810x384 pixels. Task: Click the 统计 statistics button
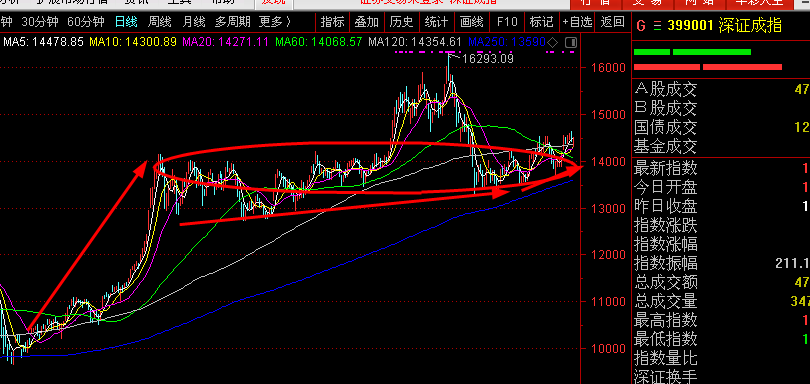click(437, 22)
